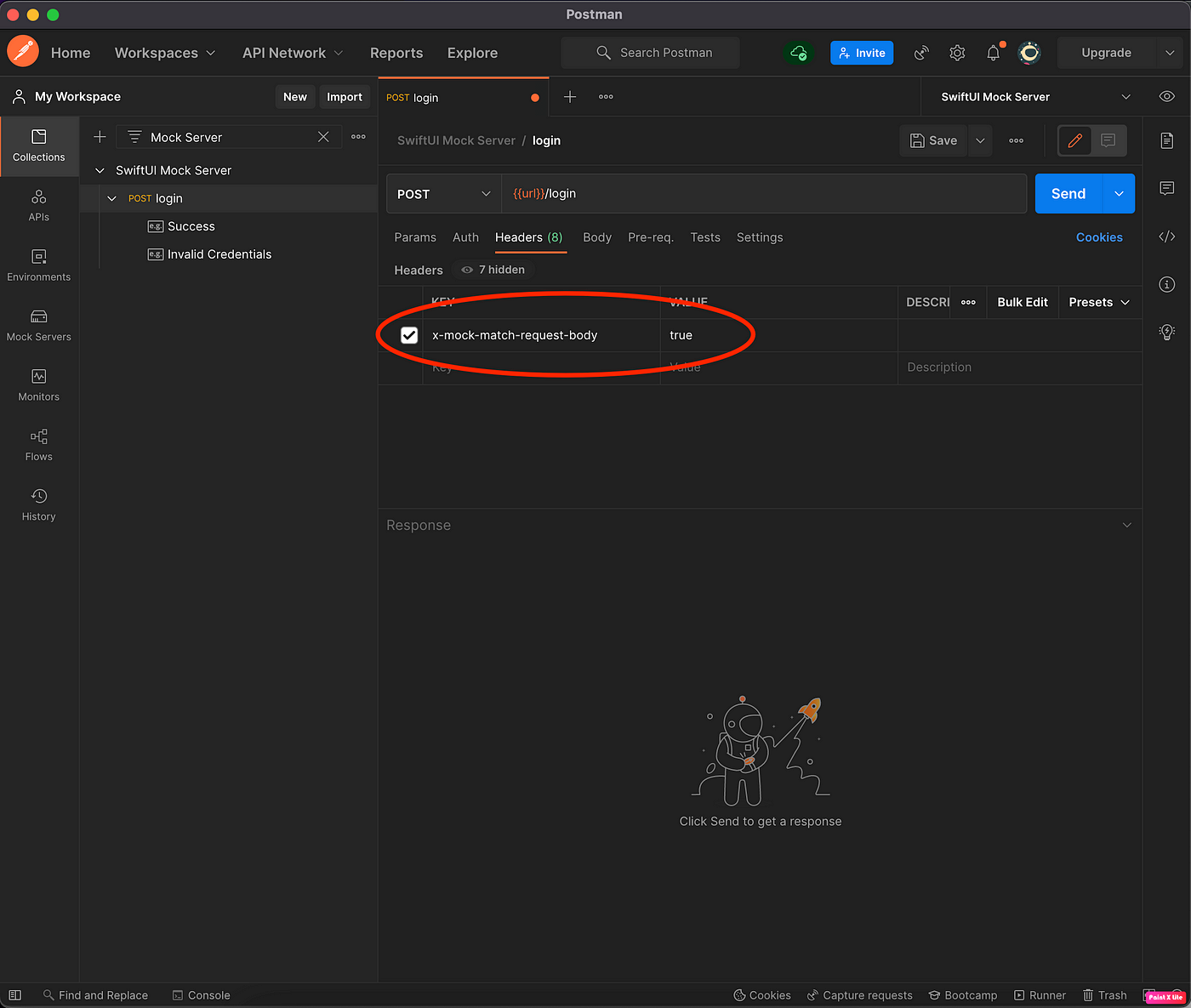The height and width of the screenshot is (1008, 1191).
Task: Open the Workspaces dropdown
Action: [x=165, y=53]
